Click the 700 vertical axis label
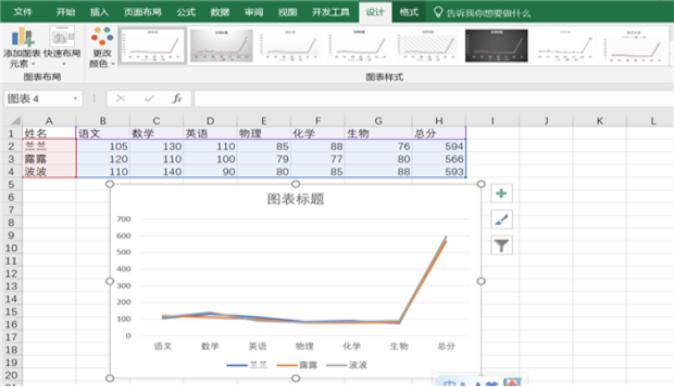 click(124, 219)
